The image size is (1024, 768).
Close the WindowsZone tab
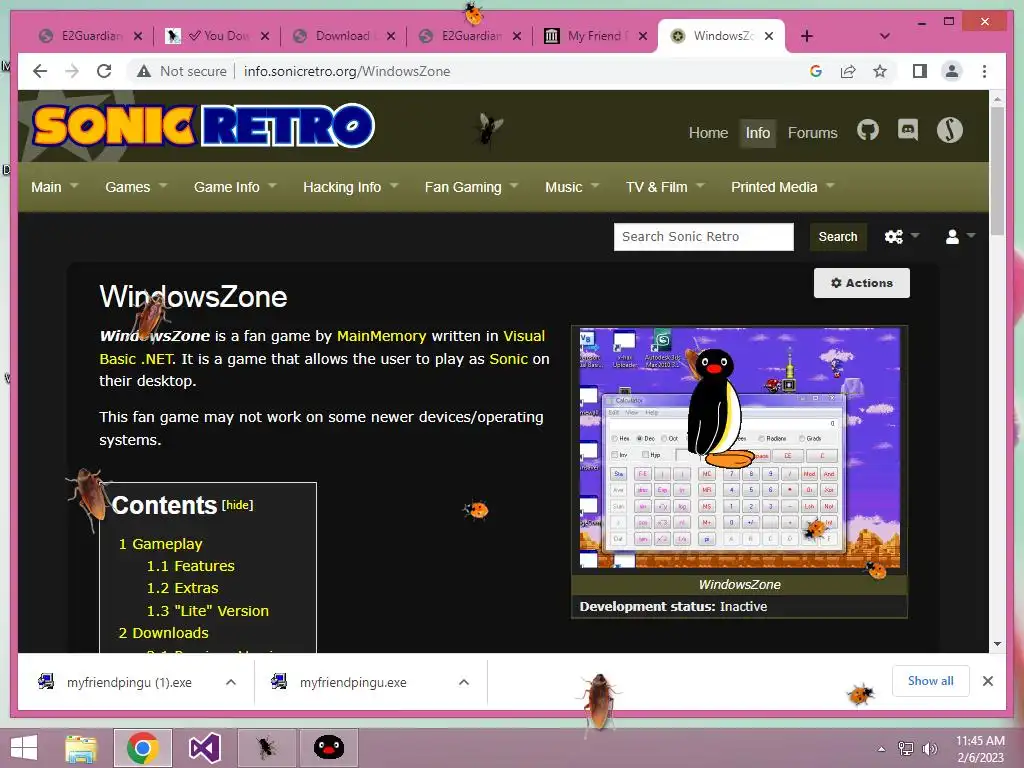coord(769,36)
